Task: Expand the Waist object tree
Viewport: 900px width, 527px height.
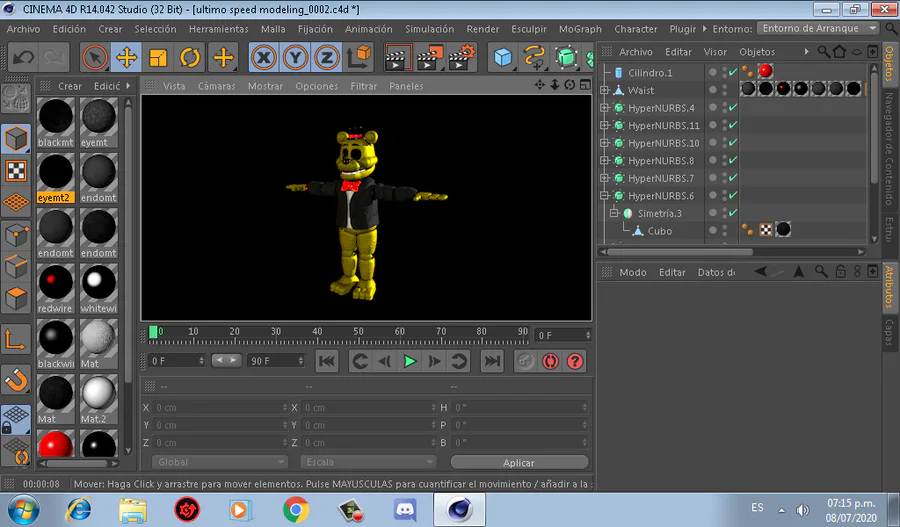Action: click(604, 90)
